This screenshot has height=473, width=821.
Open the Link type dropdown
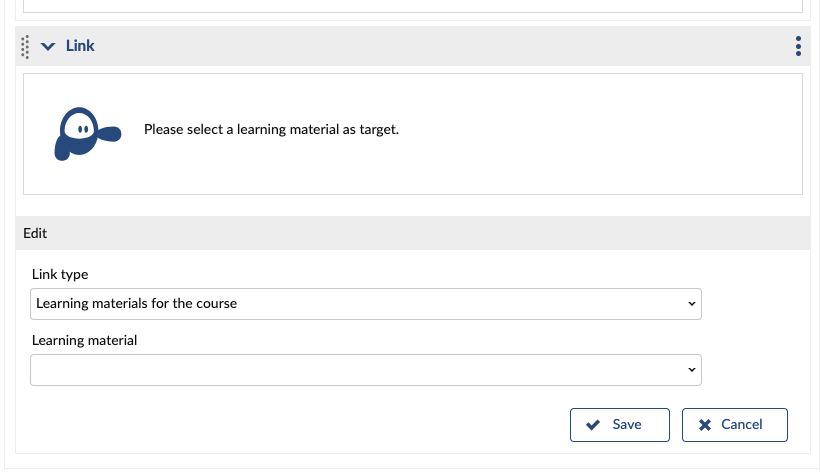(365, 304)
